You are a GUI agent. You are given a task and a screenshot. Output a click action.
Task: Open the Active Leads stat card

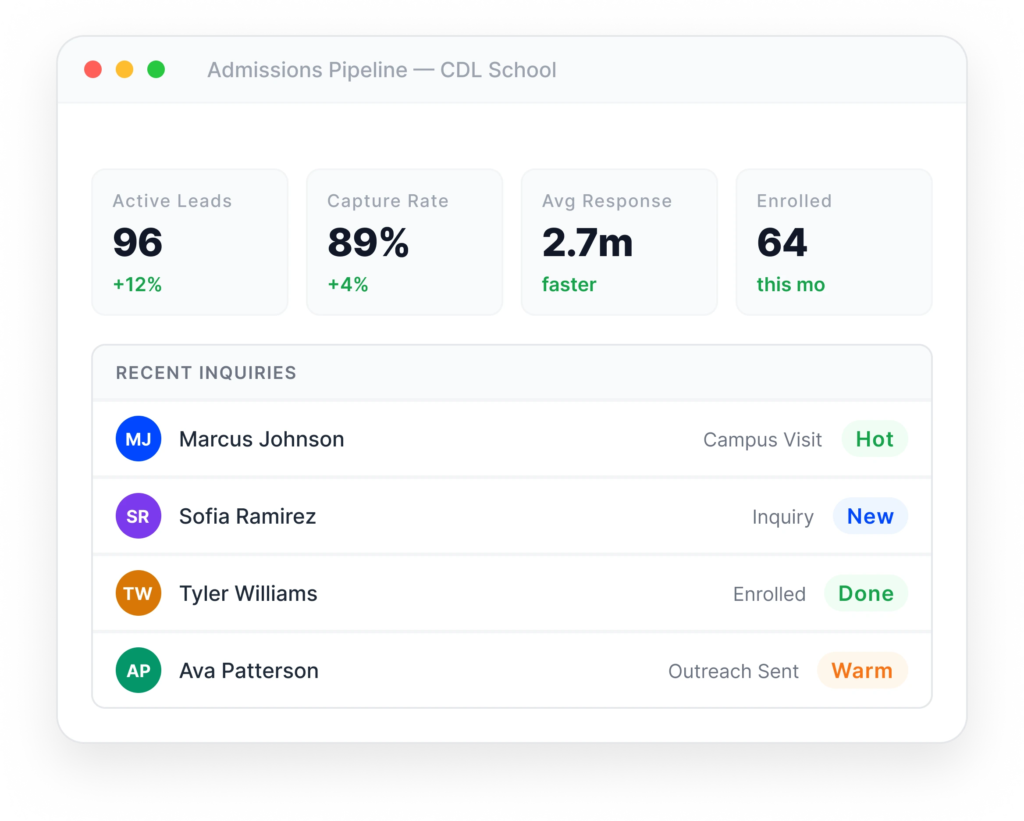click(x=190, y=242)
